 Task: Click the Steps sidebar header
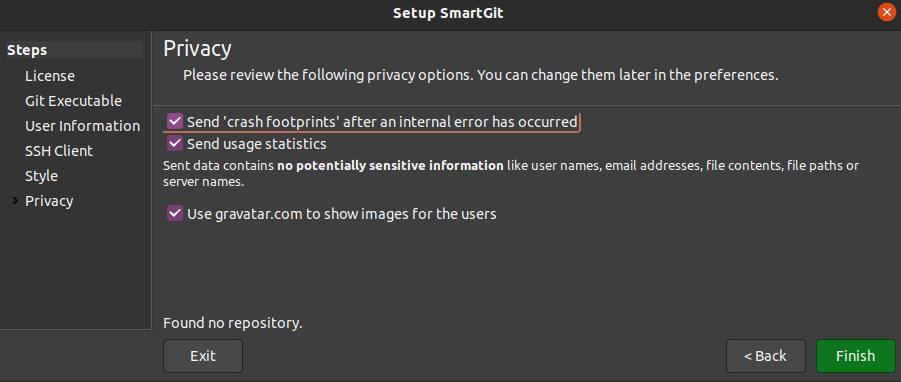click(75, 50)
